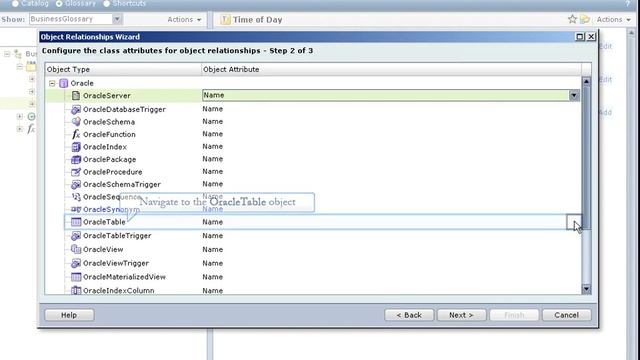Select the Shortcuts radio option
The image size is (640, 360).
[x=107, y=4]
